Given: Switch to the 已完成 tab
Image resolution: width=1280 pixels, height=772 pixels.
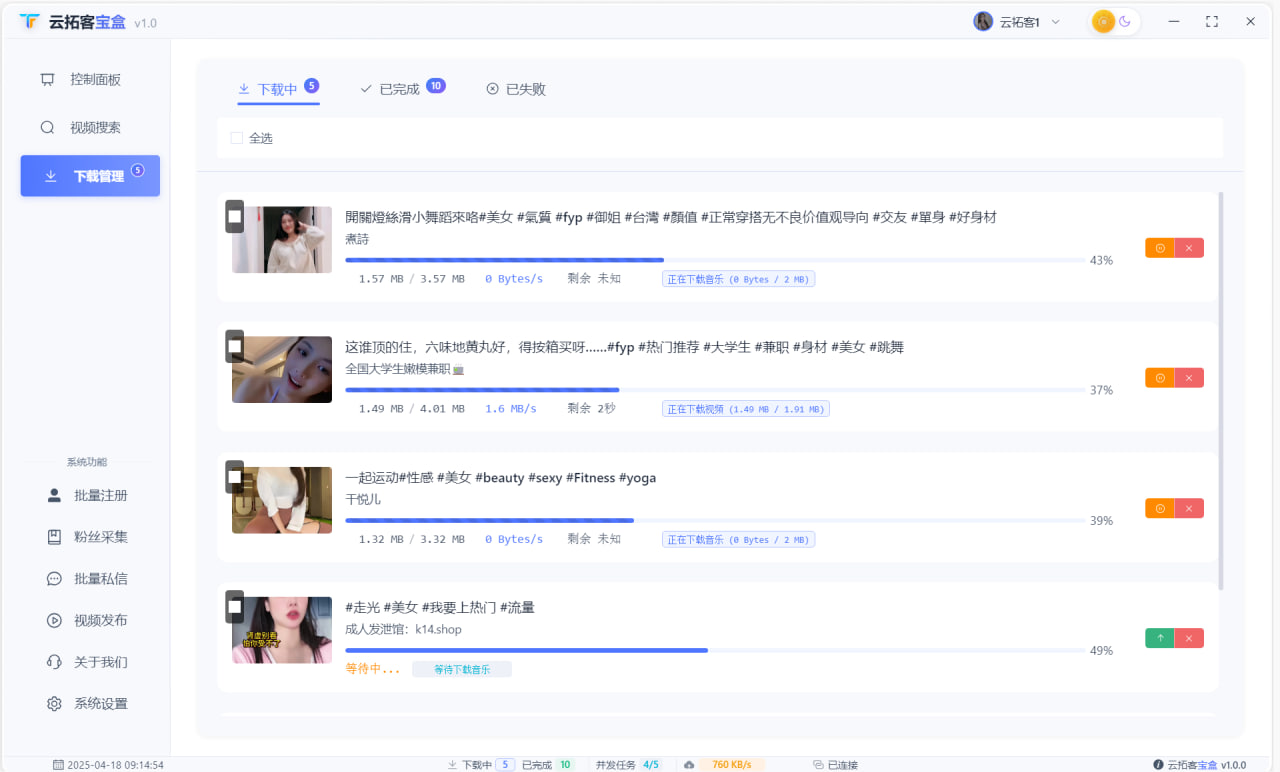Looking at the screenshot, I should 399,89.
